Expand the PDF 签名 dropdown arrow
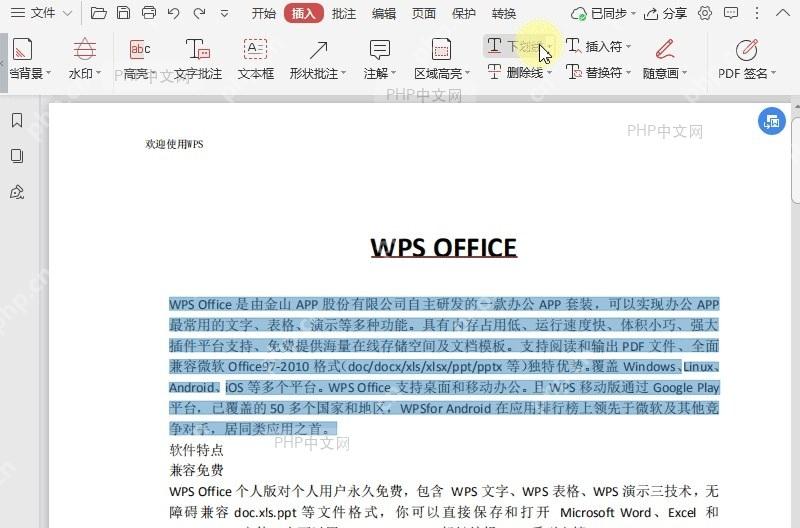800x528 pixels. (773, 73)
